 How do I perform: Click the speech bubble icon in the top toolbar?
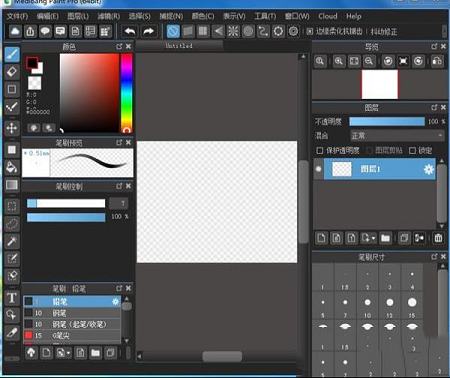[x=45, y=32]
